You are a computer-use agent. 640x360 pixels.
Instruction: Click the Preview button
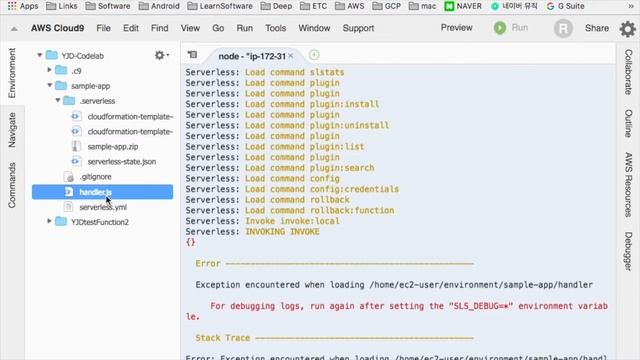[x=456, y=28]
